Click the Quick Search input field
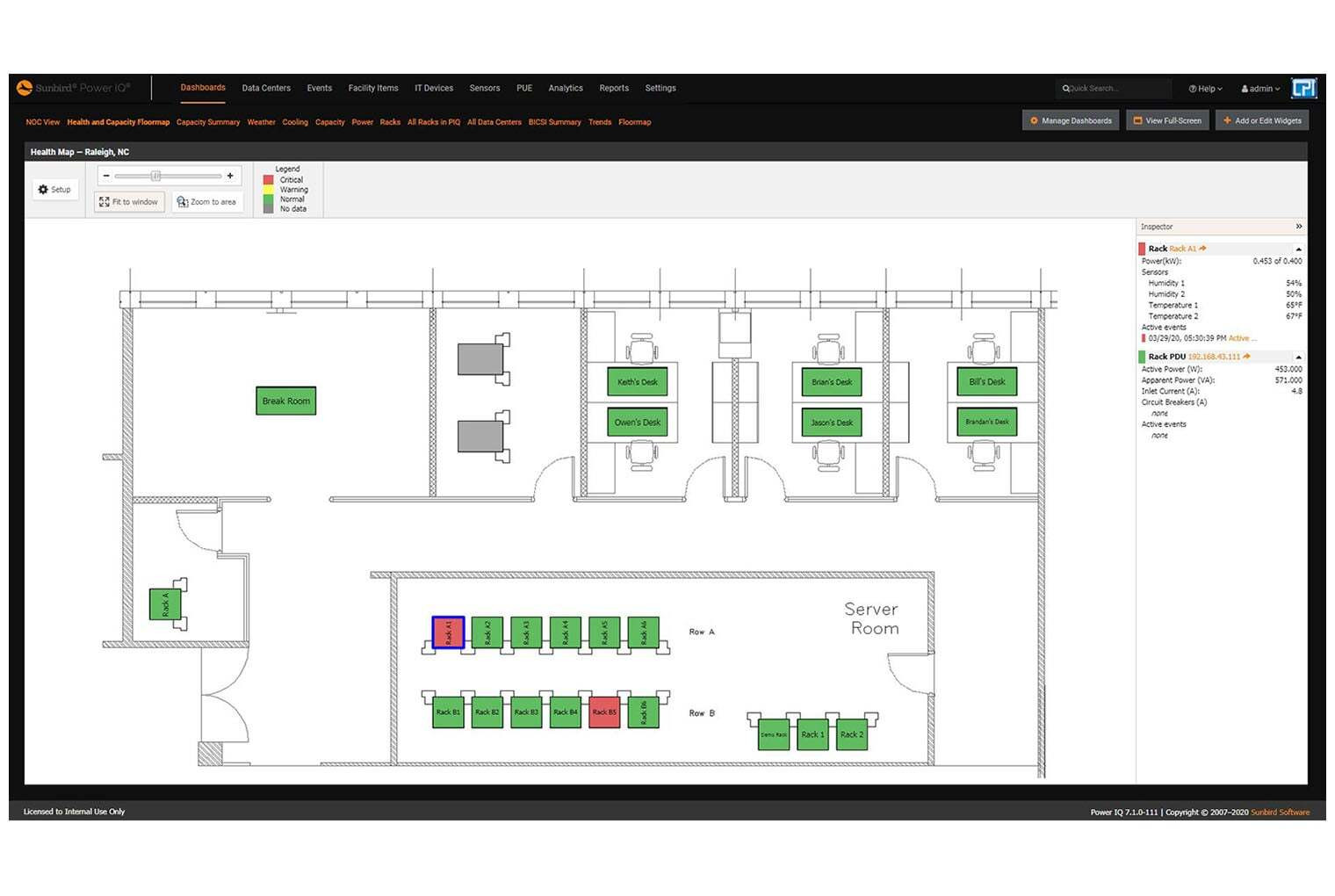 (1115, 89)
